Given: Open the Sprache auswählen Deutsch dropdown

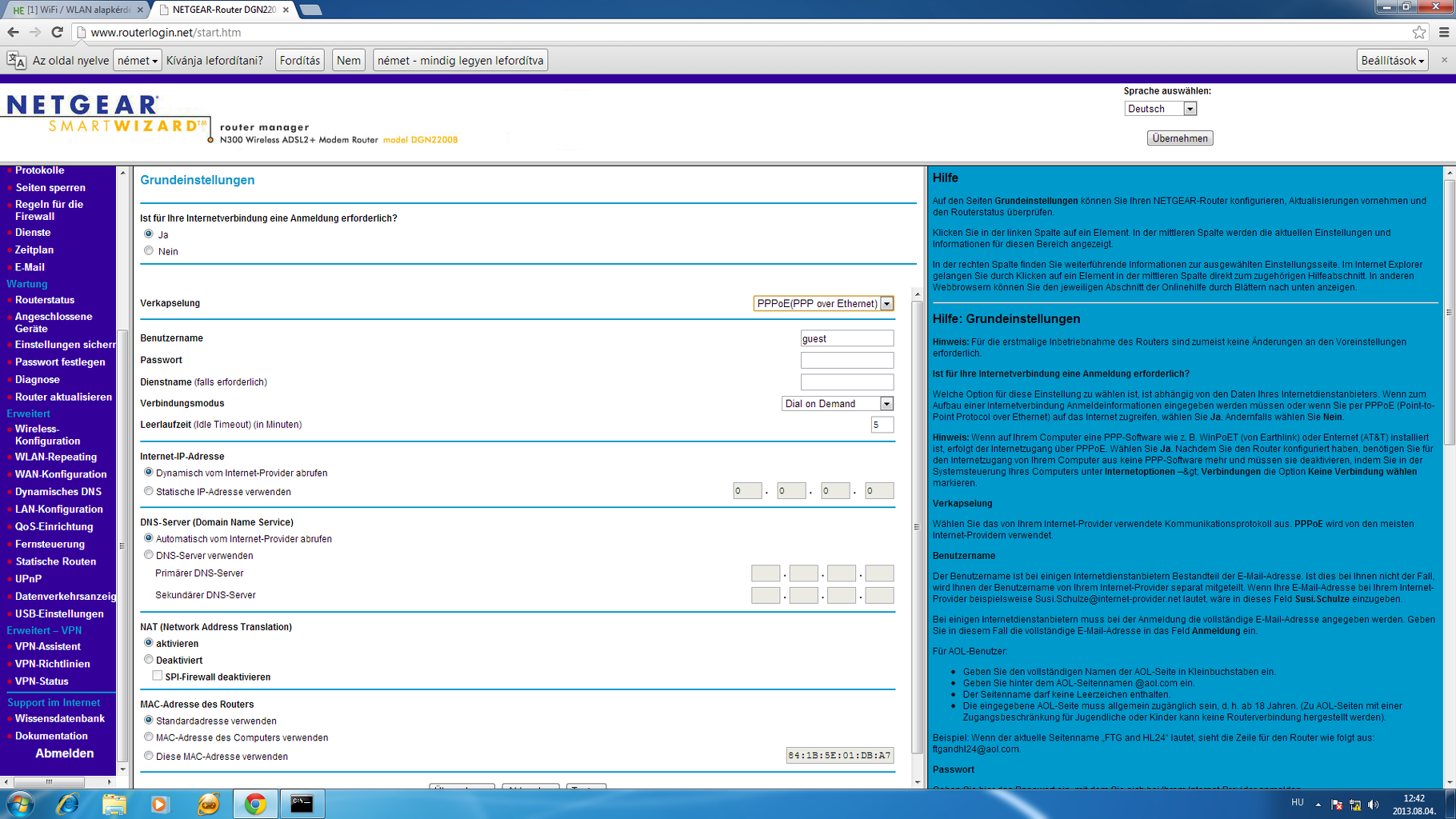Looking at the screenshot, I should coord(1160,109).
